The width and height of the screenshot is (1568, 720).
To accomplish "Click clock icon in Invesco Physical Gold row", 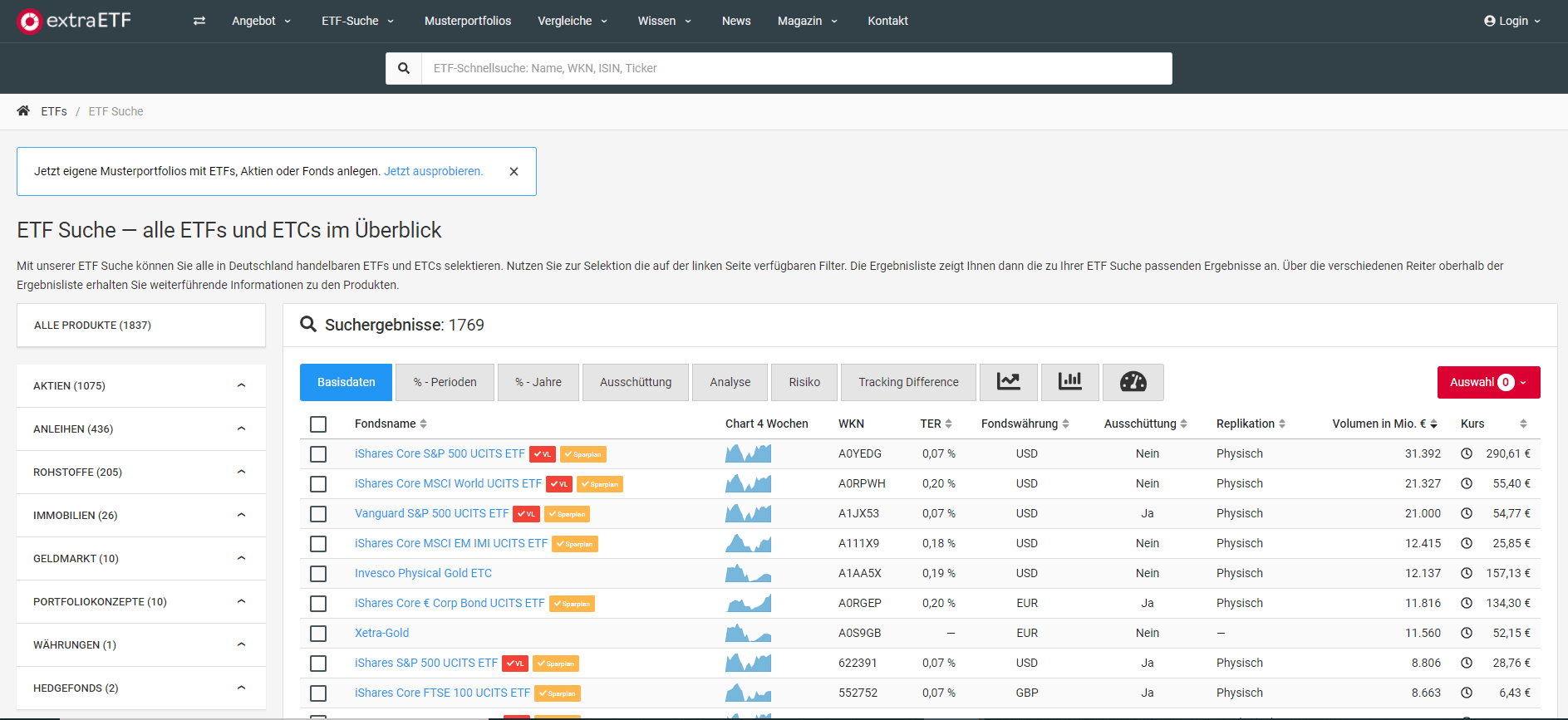I will pyautogui.click(x=1467, y=573).
